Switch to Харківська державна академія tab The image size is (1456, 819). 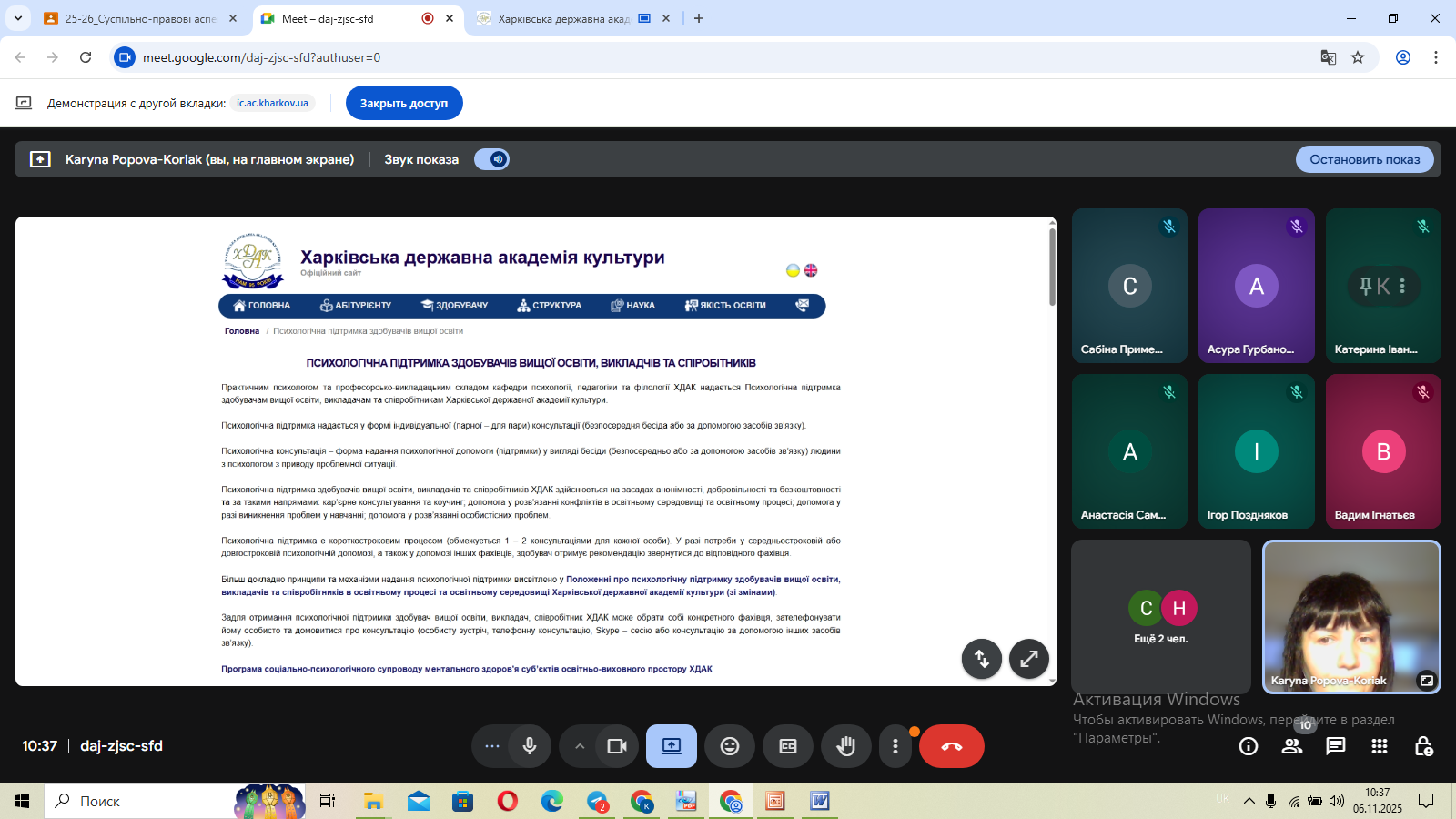click(x=563, y=18)
